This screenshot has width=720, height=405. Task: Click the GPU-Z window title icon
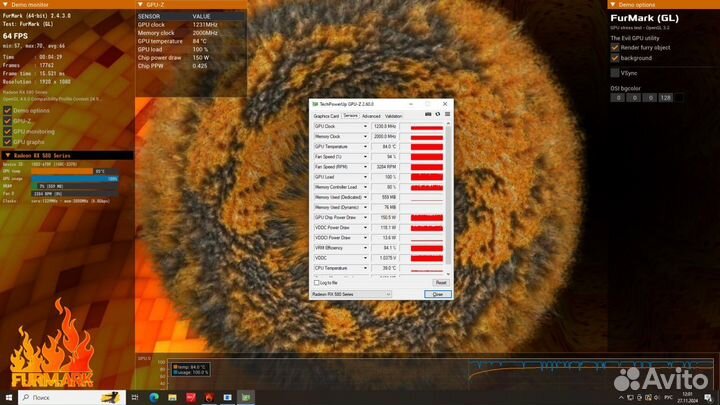coord(315,104)
